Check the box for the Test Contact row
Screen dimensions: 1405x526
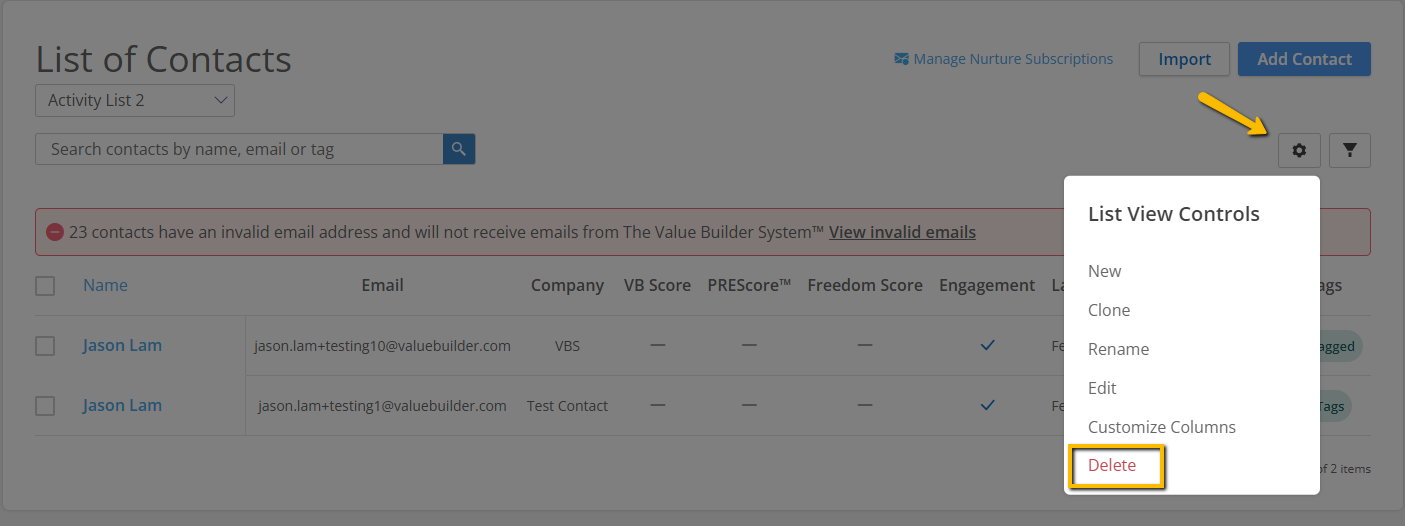pos(45,406)
